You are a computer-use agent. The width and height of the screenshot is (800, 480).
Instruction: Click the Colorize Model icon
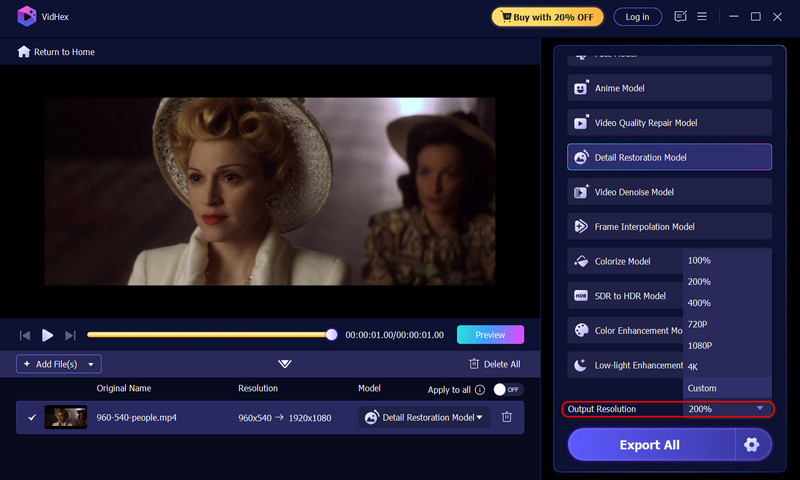(x=581, y=261)
